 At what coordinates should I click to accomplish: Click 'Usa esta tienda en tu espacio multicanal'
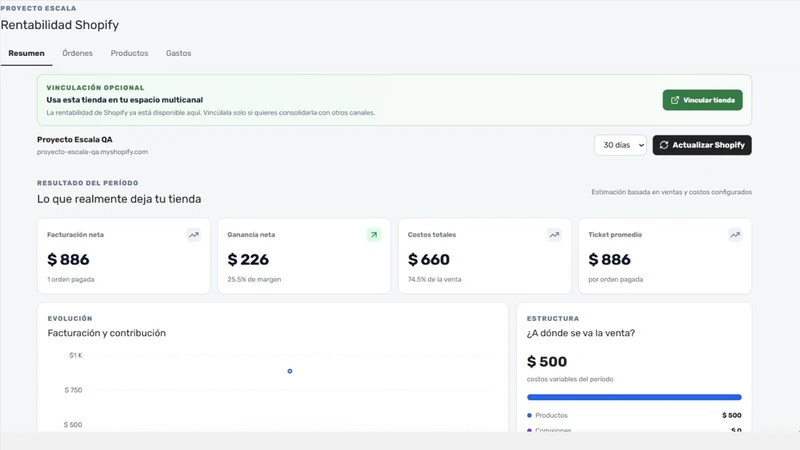pyautogui.click(x=124, y=100)
